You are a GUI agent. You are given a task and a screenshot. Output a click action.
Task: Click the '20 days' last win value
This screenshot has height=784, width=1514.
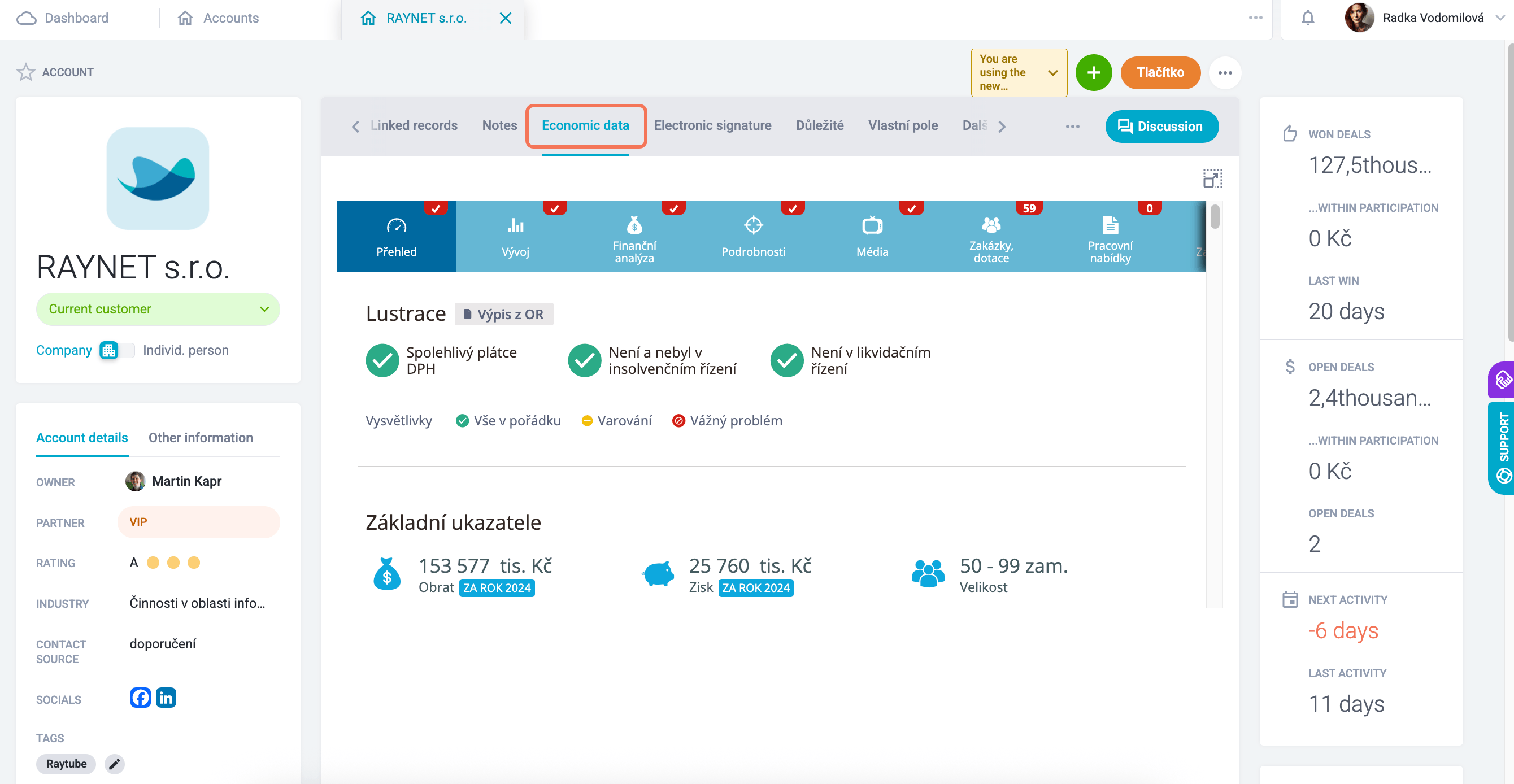click(x=1346, y=311)
